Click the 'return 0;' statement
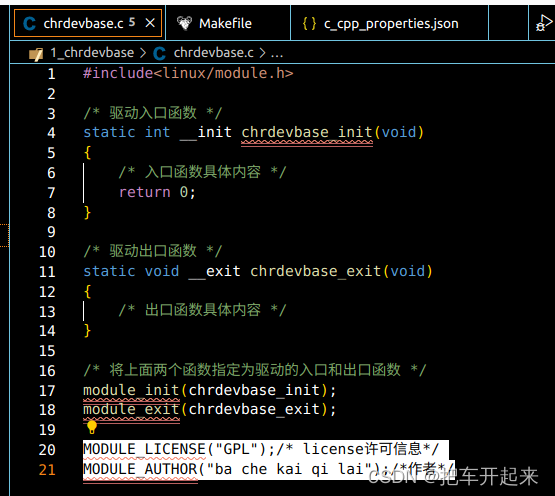 pos(157,192)
